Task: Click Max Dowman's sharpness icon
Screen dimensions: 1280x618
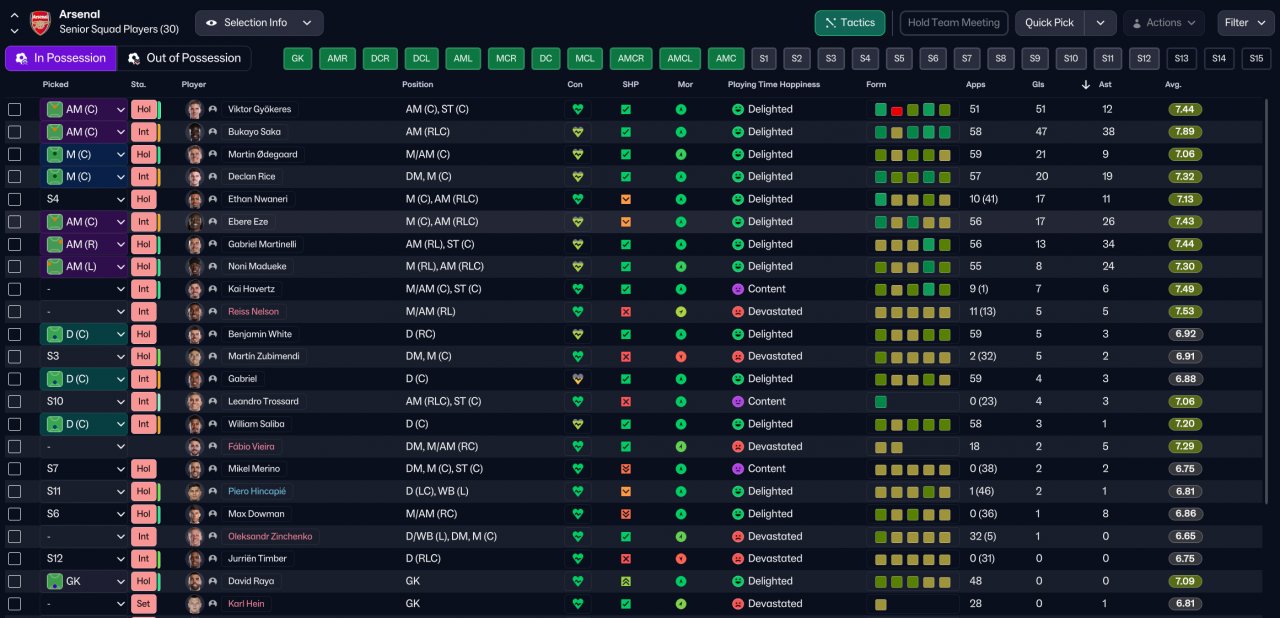Action: 626,514
